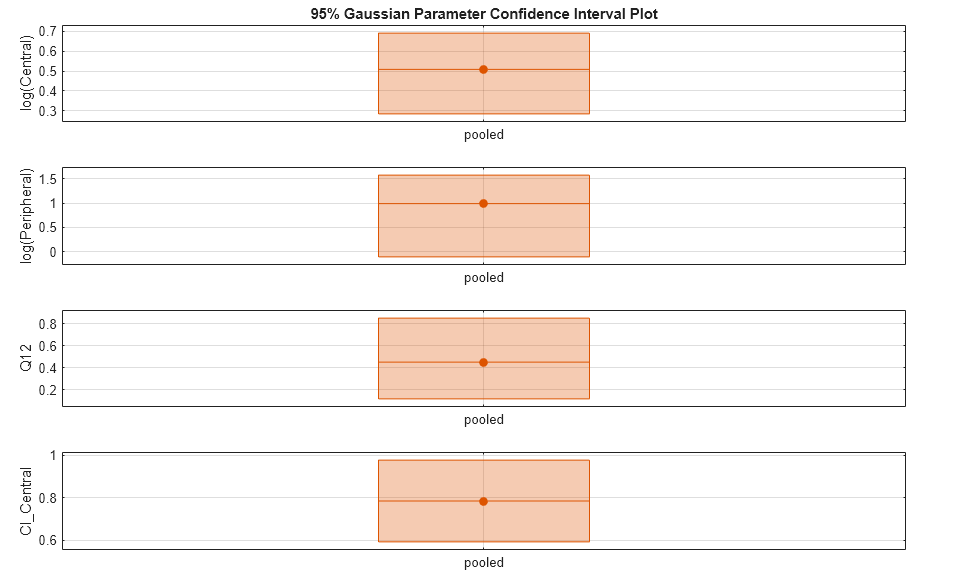Select the log(Peripheral) estimate marker dot
This screenshot has width=959, height=577.
(483, 203)
